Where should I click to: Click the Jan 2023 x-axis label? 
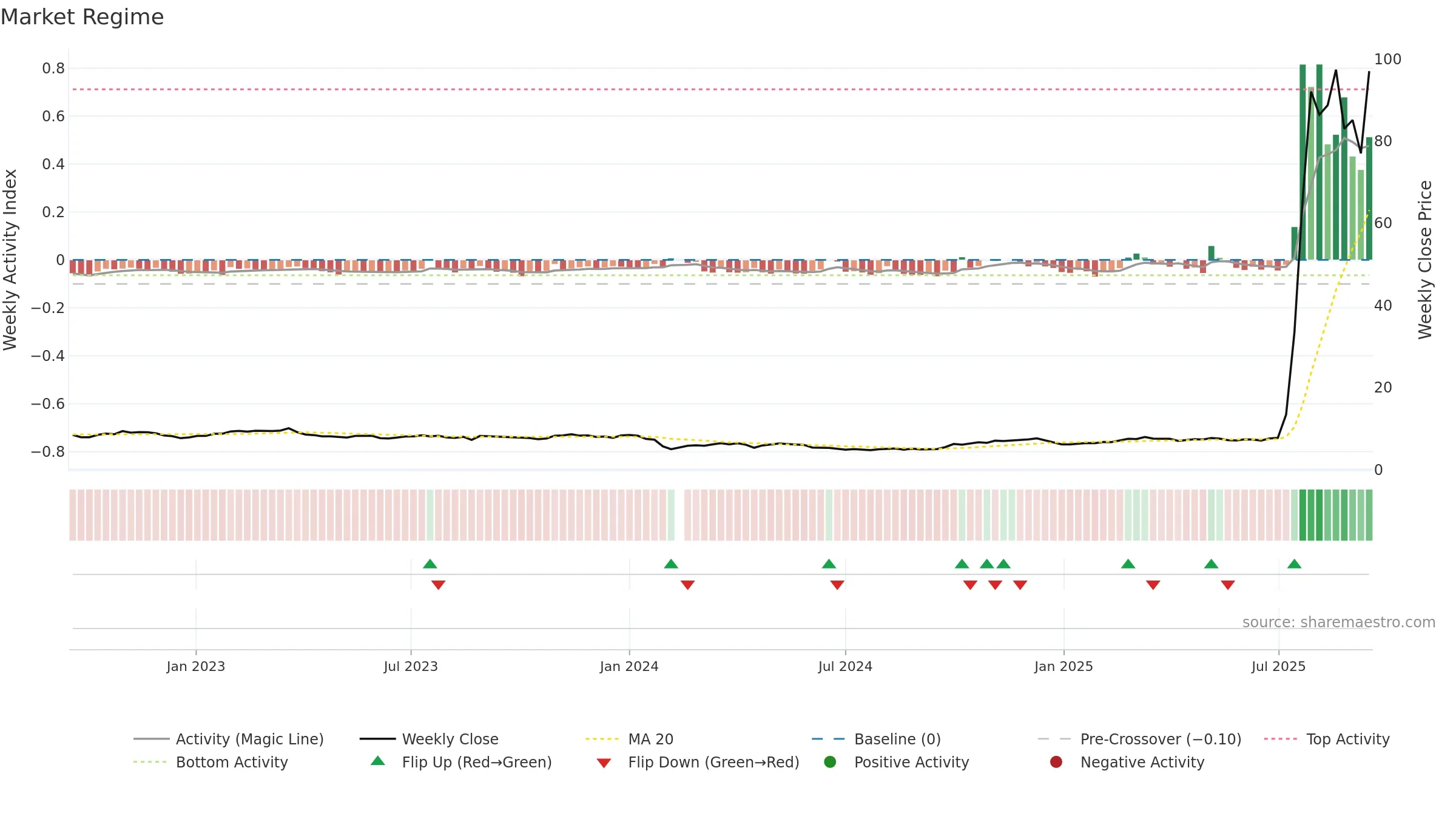pos(196,667)
